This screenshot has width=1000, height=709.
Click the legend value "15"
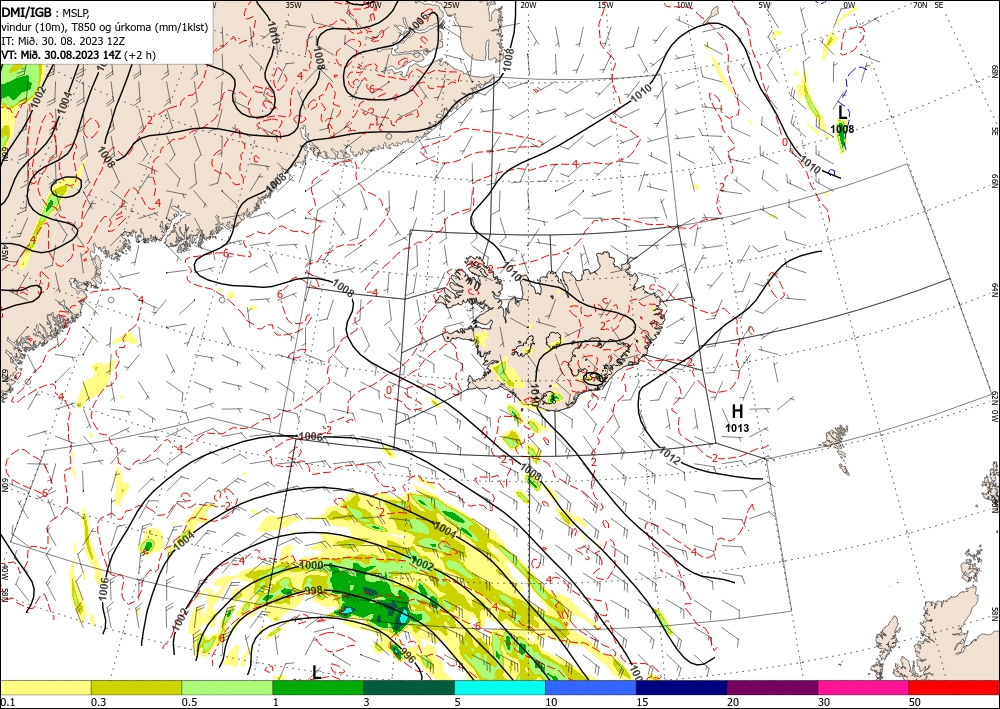coord(642,702)
